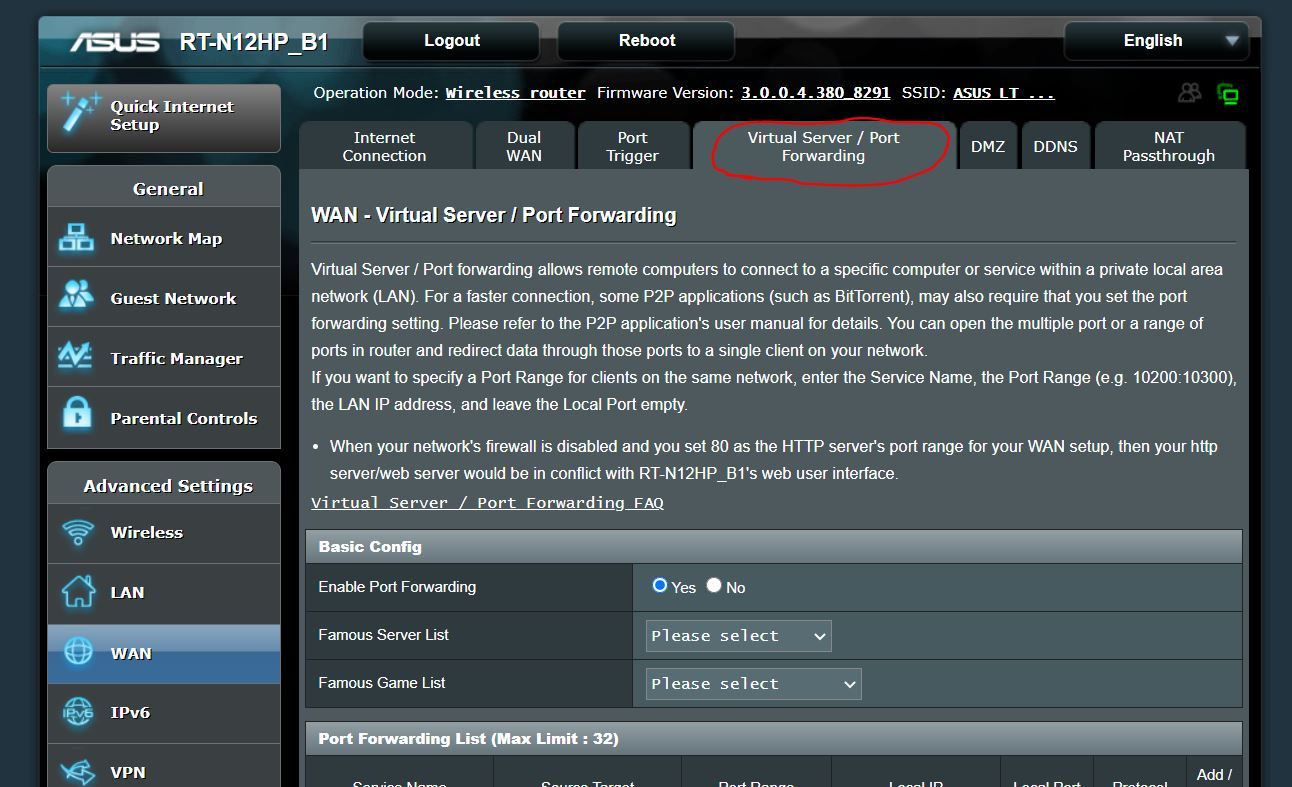Click the WAN globe icon

(x=78, y=651)
